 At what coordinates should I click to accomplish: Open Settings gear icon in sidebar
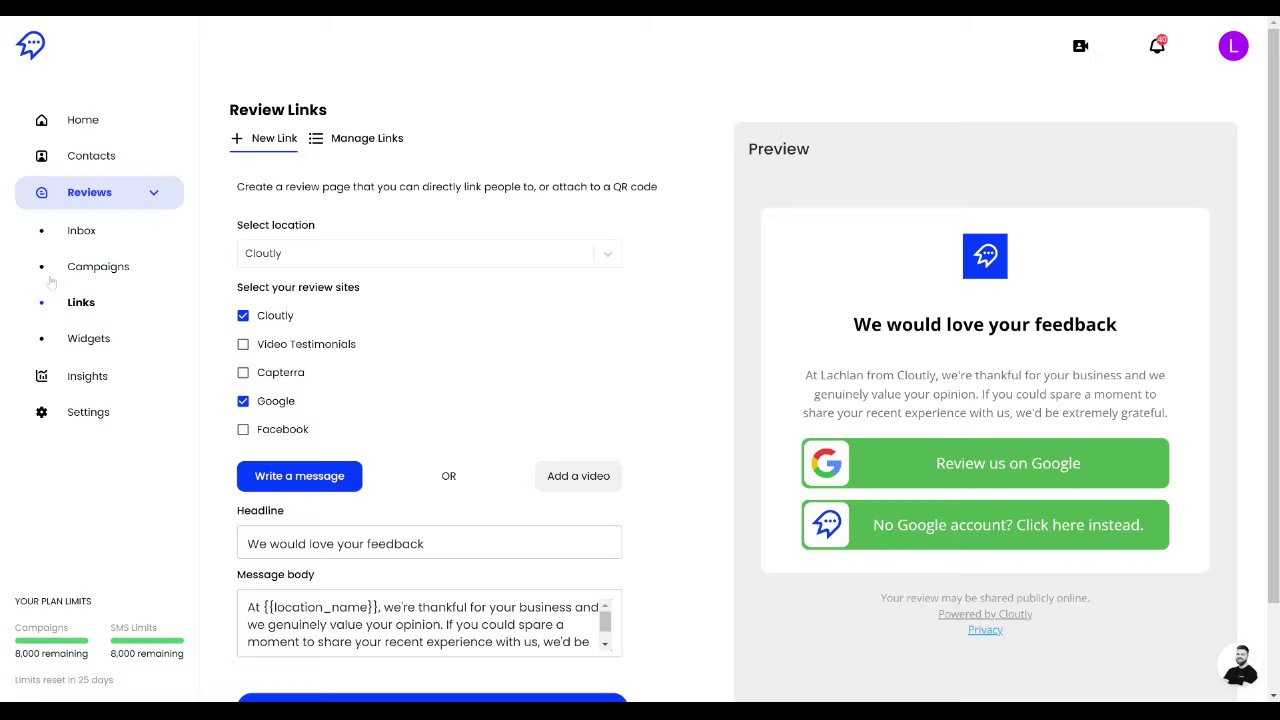coord(42,412)
